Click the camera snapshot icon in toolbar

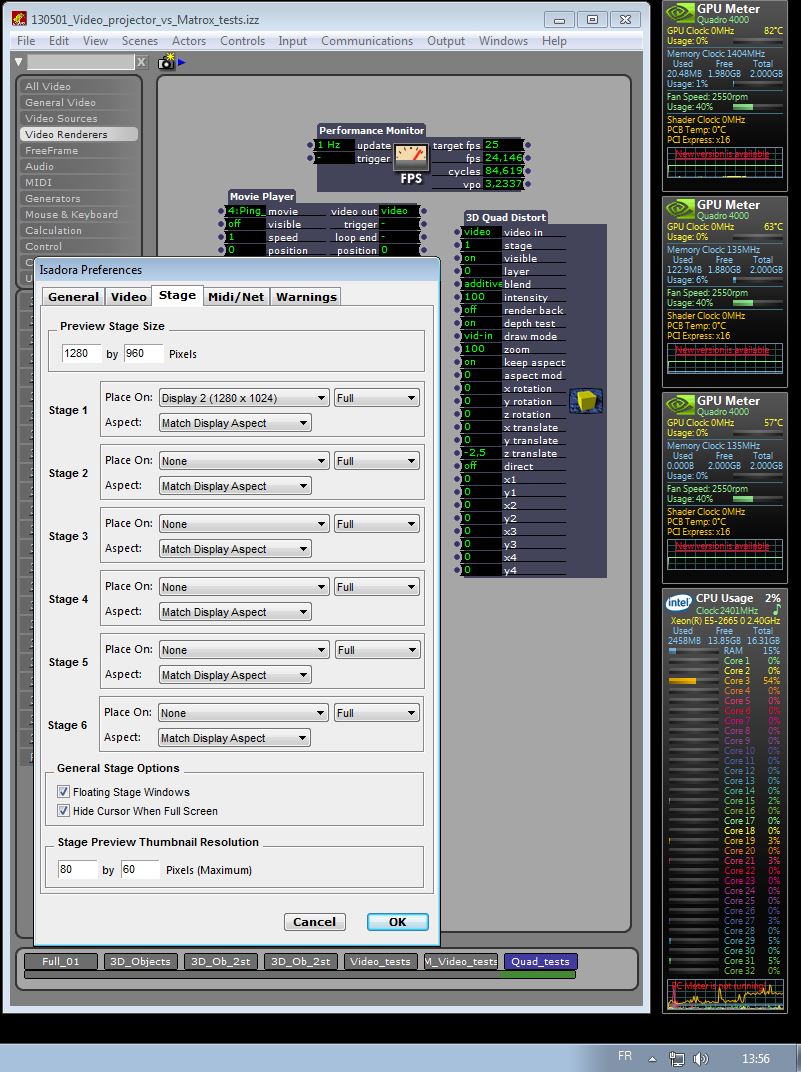(166, 62)
